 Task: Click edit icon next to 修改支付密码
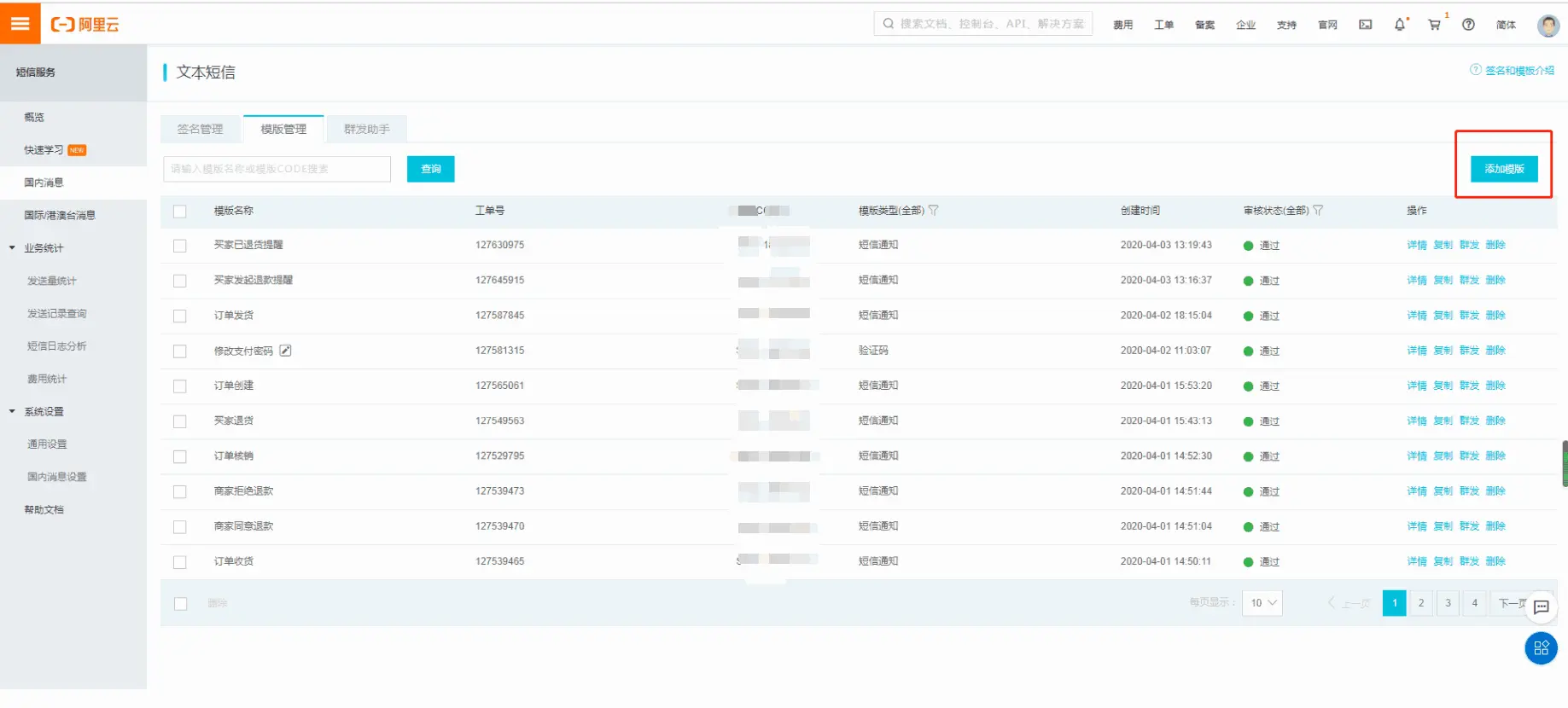click(x=286, y=351)
